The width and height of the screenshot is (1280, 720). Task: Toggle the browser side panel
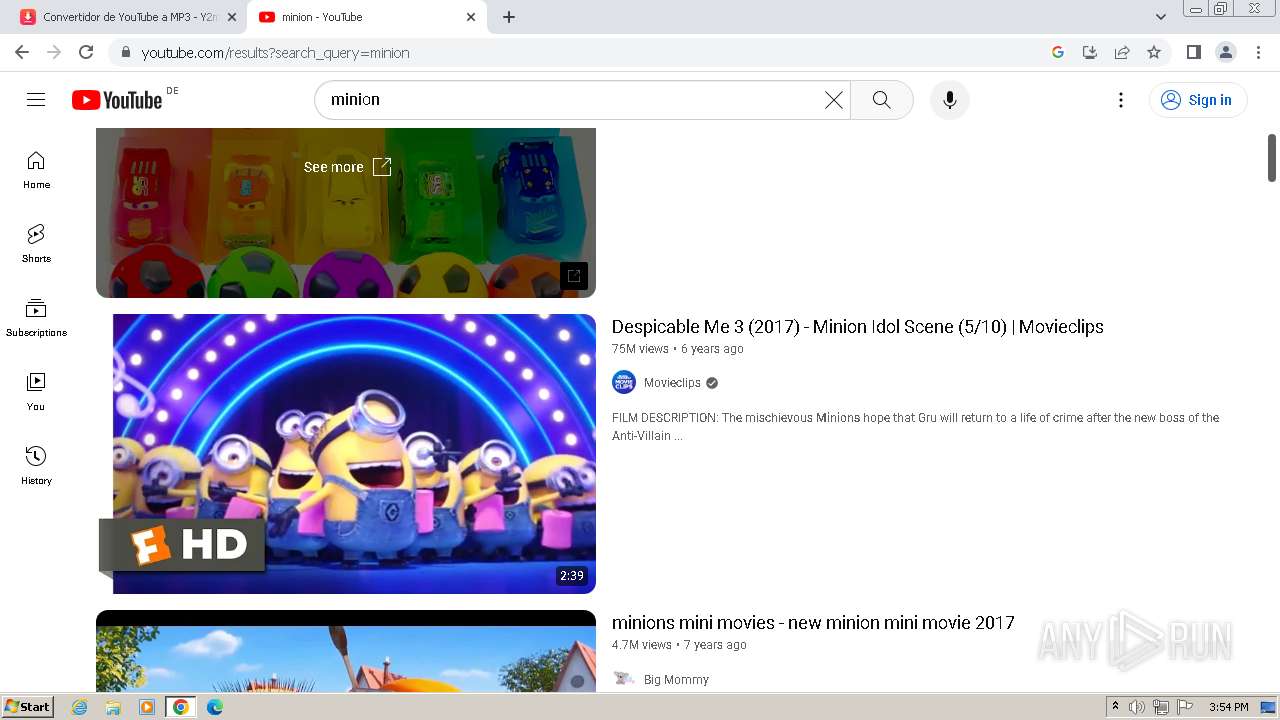(x=1193, y=52)
